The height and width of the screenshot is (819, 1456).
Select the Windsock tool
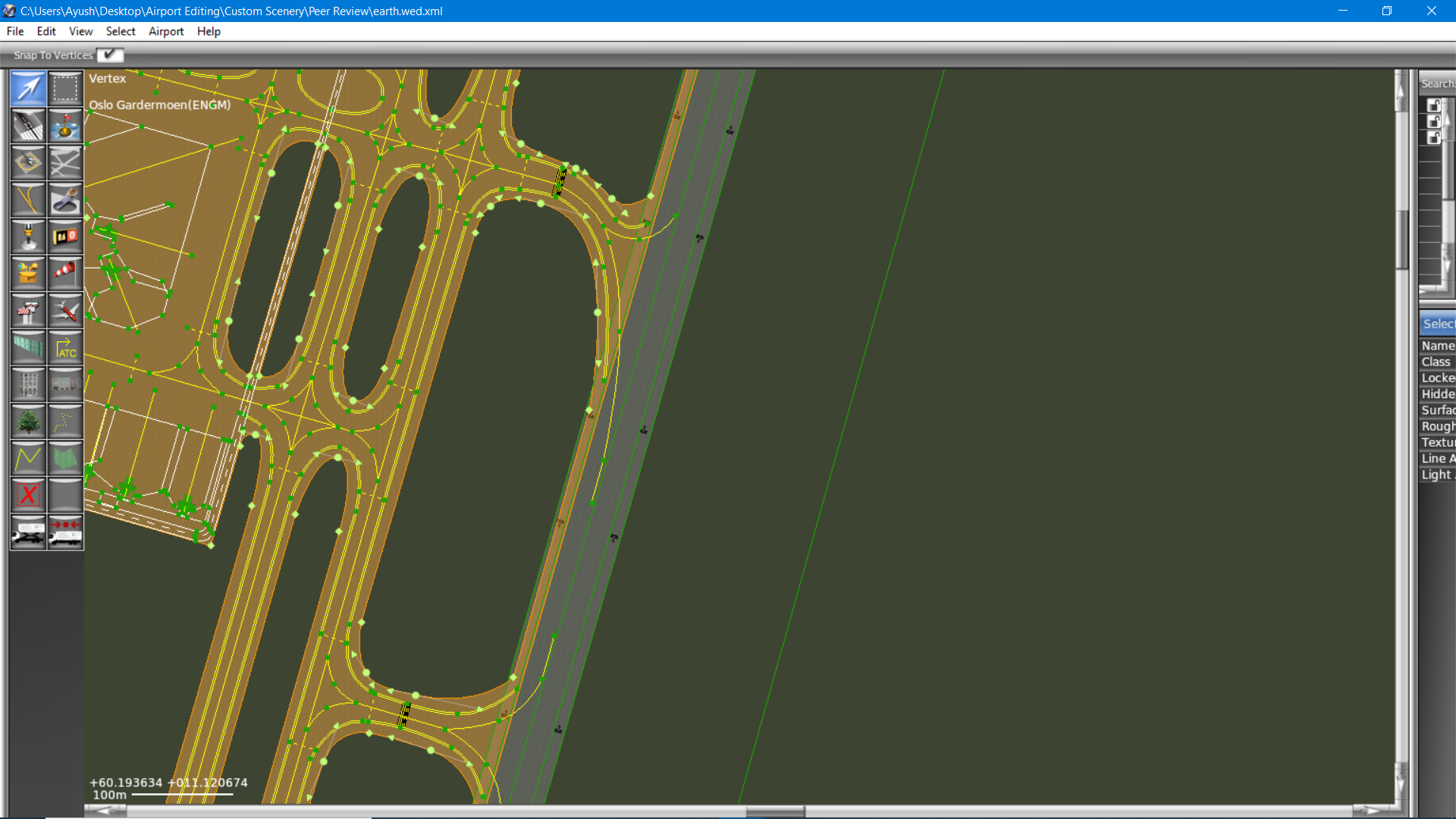(65, 273)
